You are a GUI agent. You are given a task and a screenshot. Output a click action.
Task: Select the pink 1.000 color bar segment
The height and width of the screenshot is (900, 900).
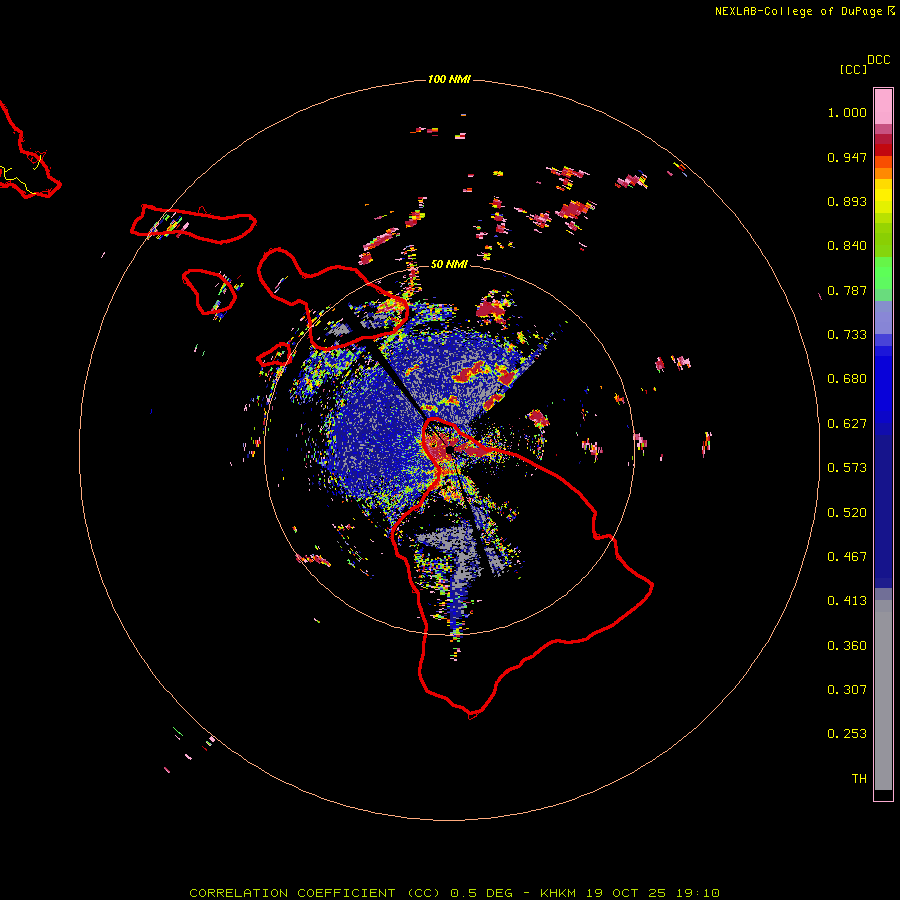pos(883,106)
